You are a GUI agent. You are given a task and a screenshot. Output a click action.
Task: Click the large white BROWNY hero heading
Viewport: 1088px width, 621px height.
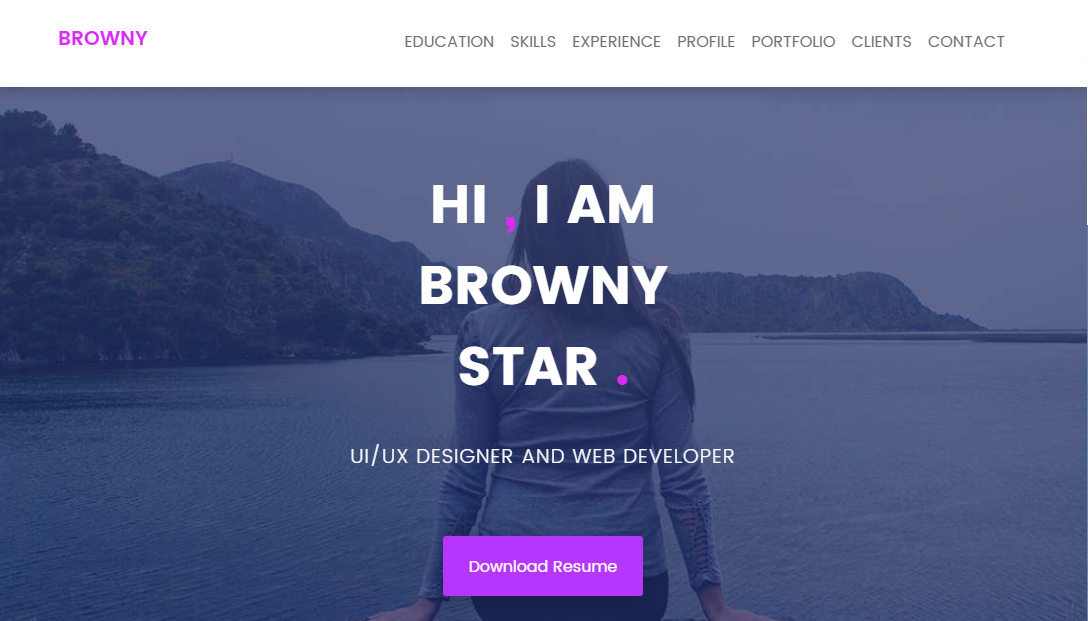coord(543,286)
